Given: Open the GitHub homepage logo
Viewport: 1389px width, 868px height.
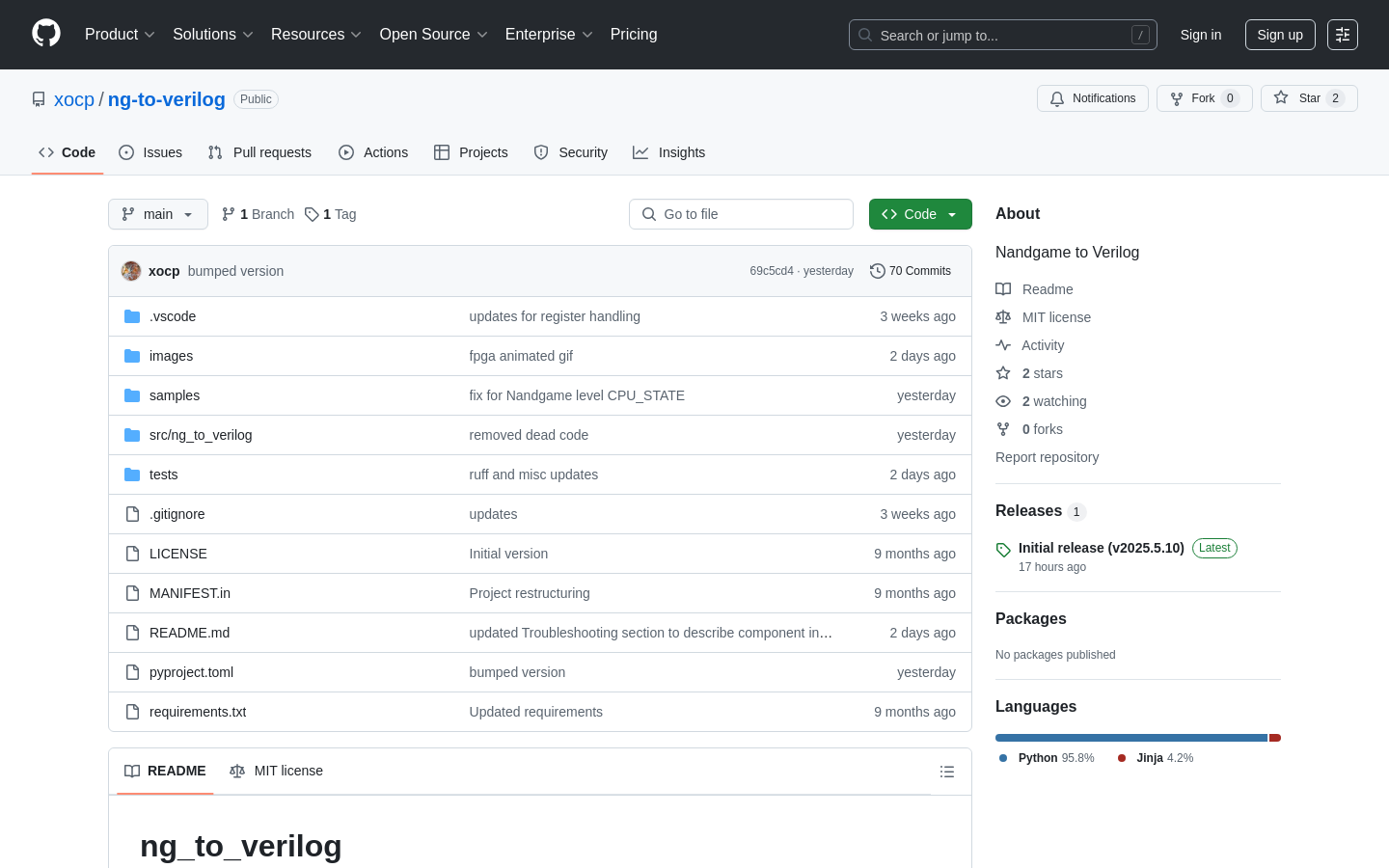Looking at the screenshot, I should click(46, 34).
